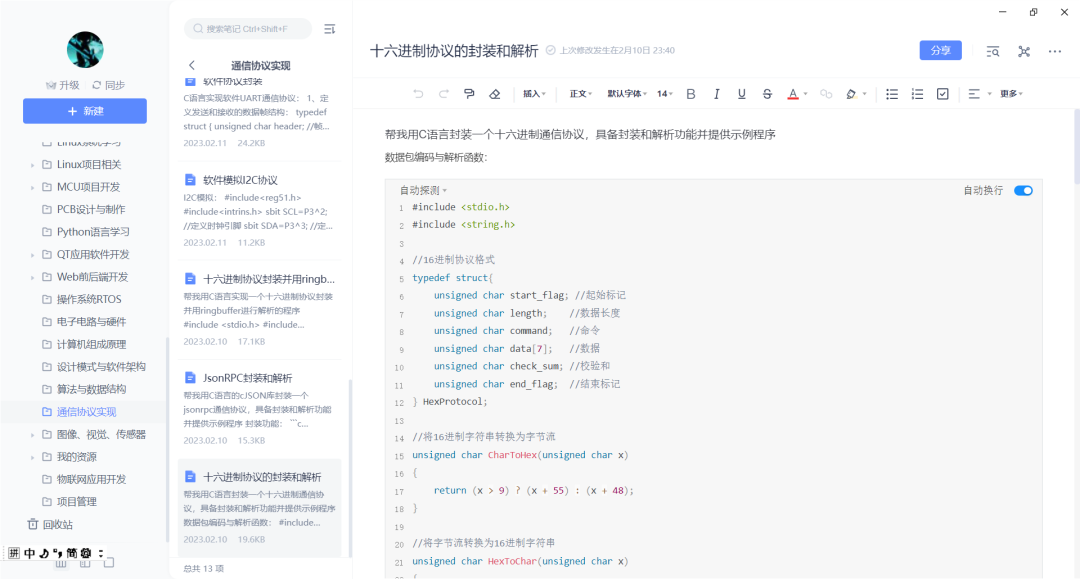Image resolution: width=1080 pixels, height=579 pixels.
Task: Click the 同步 sync button
Action: click(109, 85)
